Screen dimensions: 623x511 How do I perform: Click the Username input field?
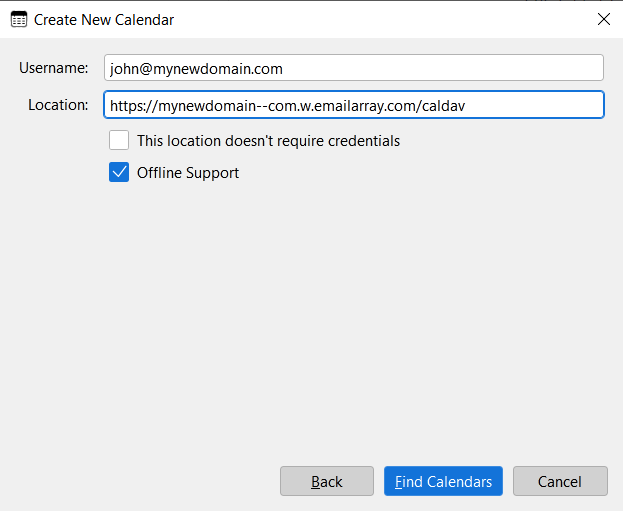click(353, 68)
